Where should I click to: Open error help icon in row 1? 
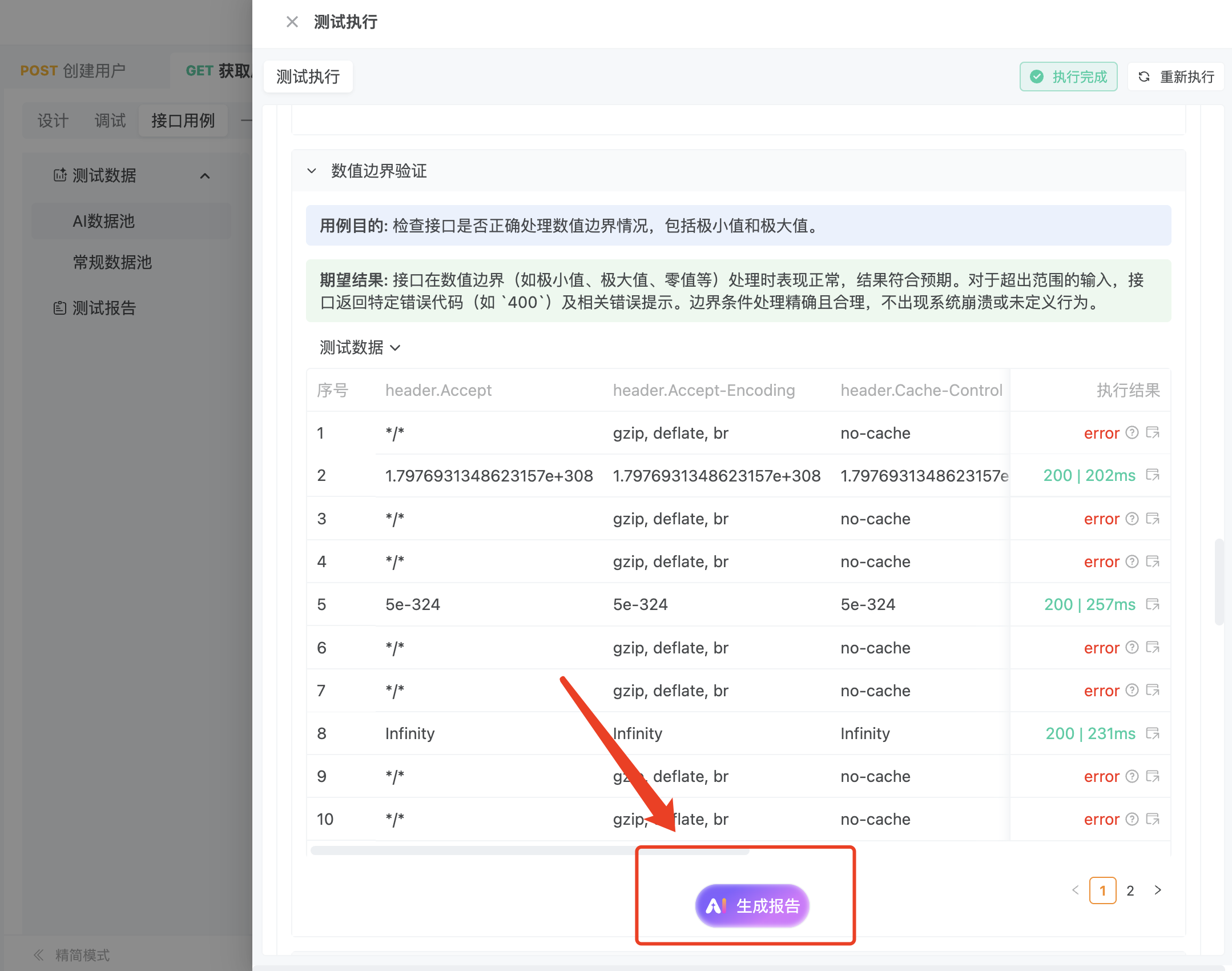coord(1132,433)
